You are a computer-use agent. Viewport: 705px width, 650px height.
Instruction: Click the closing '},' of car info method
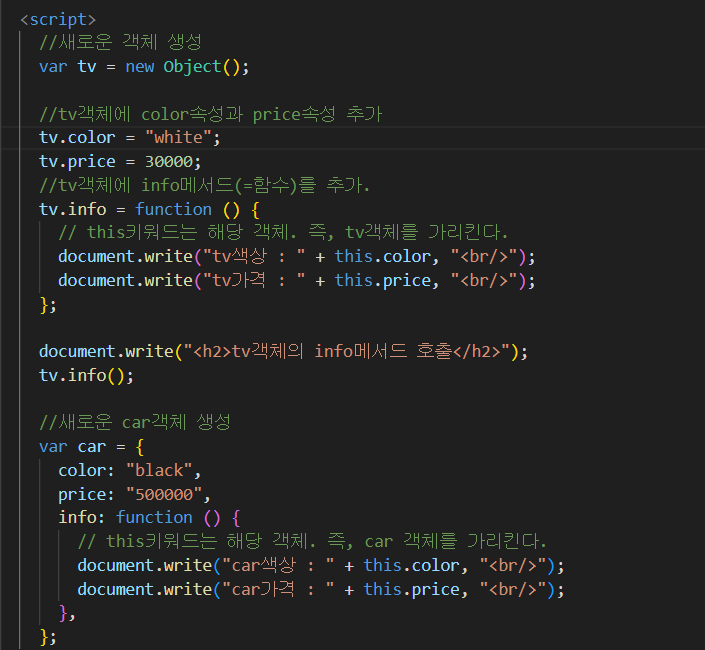click(67, 613)
